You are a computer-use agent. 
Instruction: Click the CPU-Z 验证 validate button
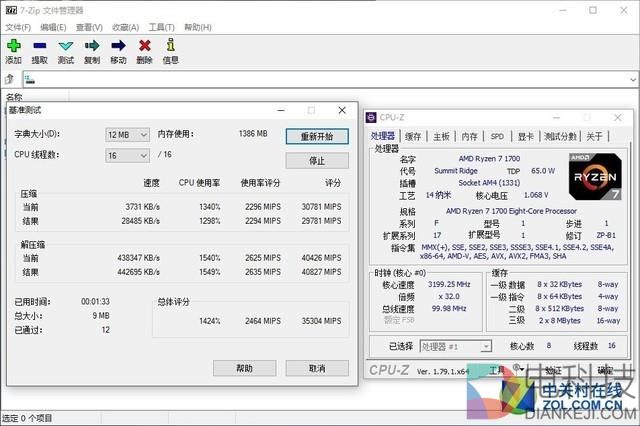pos(553,370)
